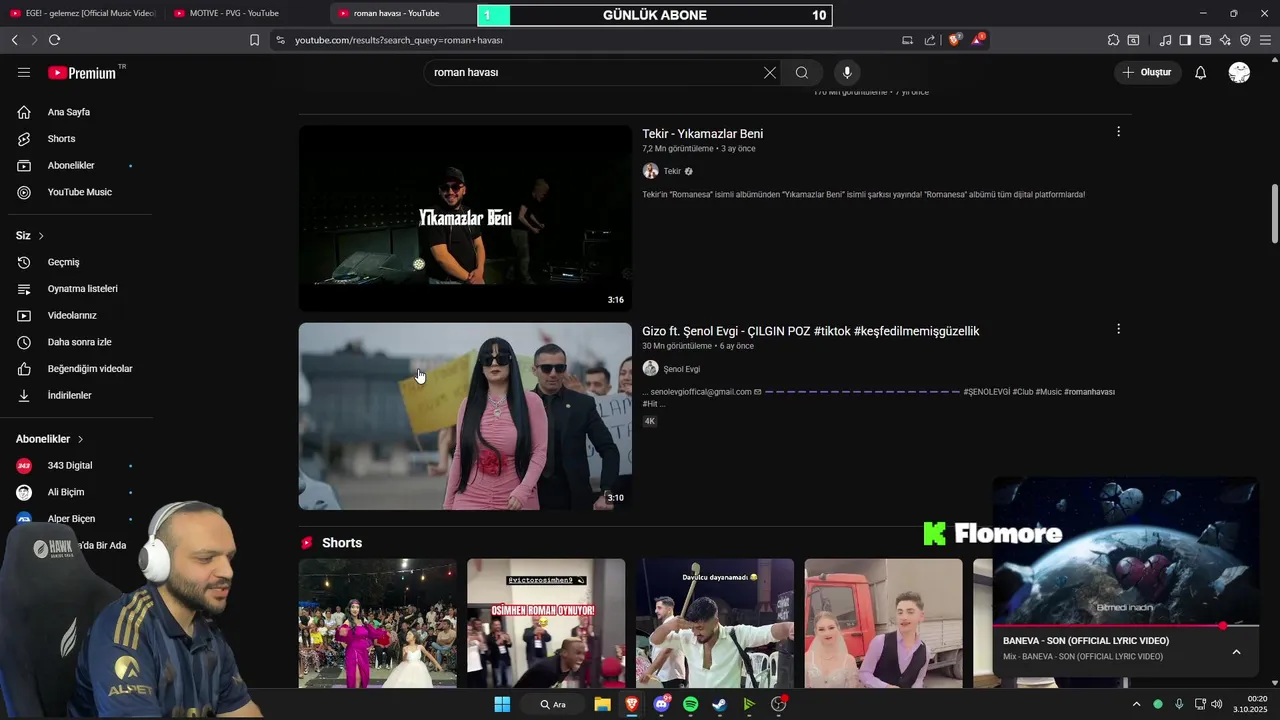
Task: Play the Yıkamazlar Beni video thumbnail
Action: [465, 218]
